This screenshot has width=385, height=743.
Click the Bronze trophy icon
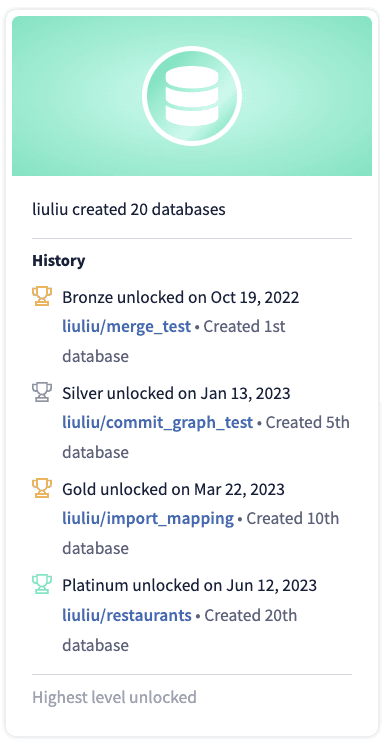pyautogui.click(x=42, y=297)
